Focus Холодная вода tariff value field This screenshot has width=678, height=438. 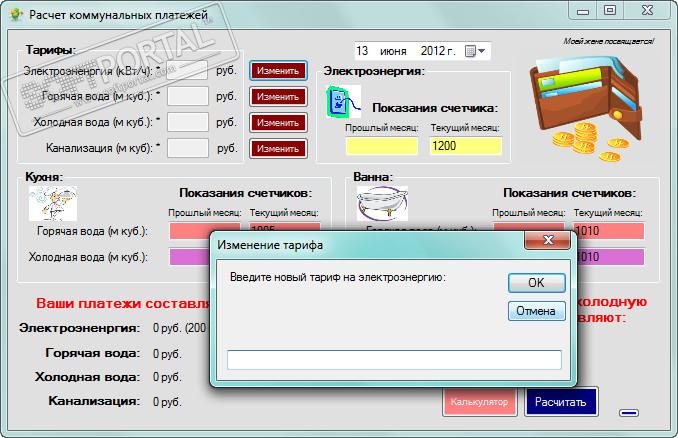click(188, 122)
